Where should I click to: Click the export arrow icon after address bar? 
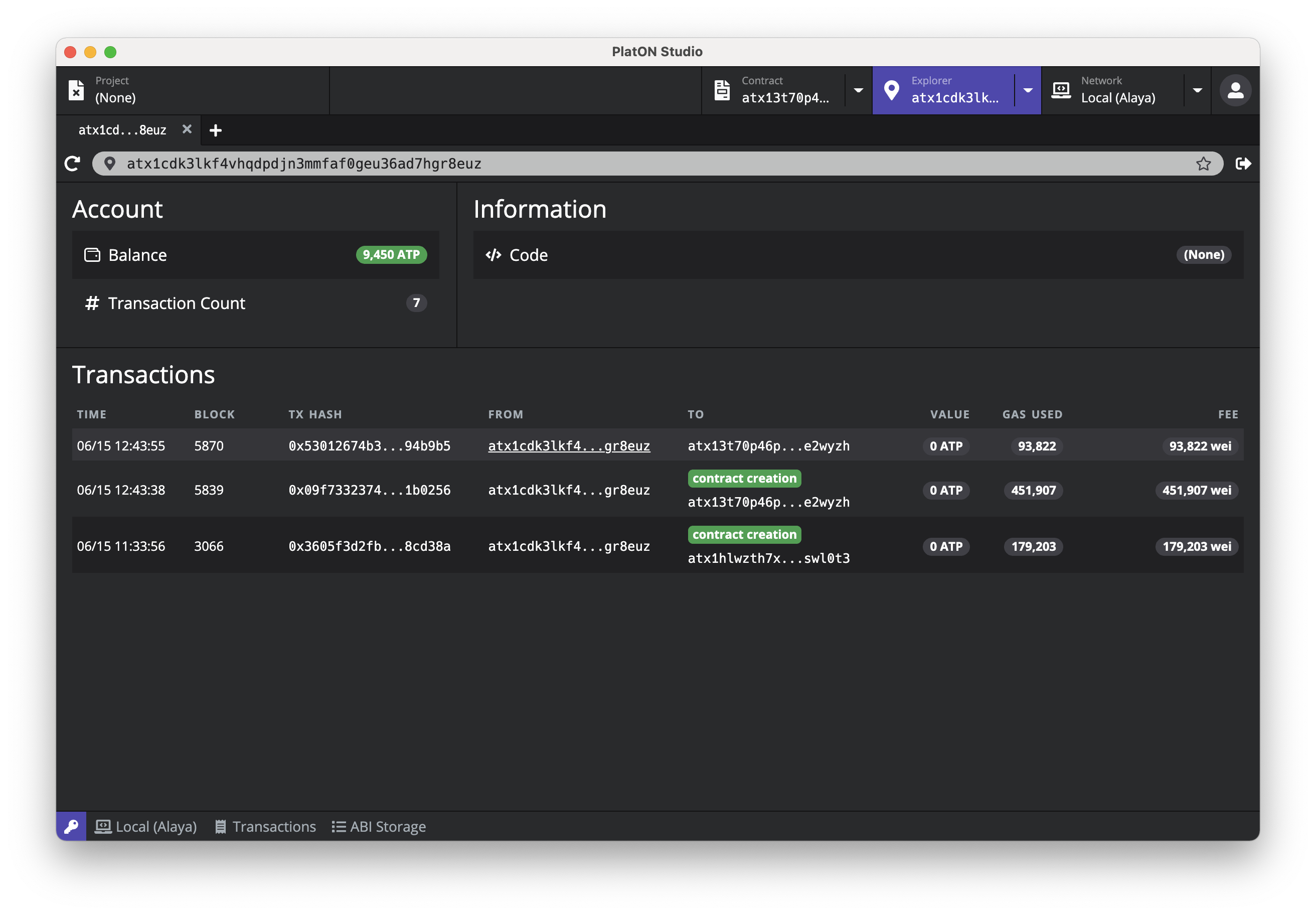(1243, 164)
